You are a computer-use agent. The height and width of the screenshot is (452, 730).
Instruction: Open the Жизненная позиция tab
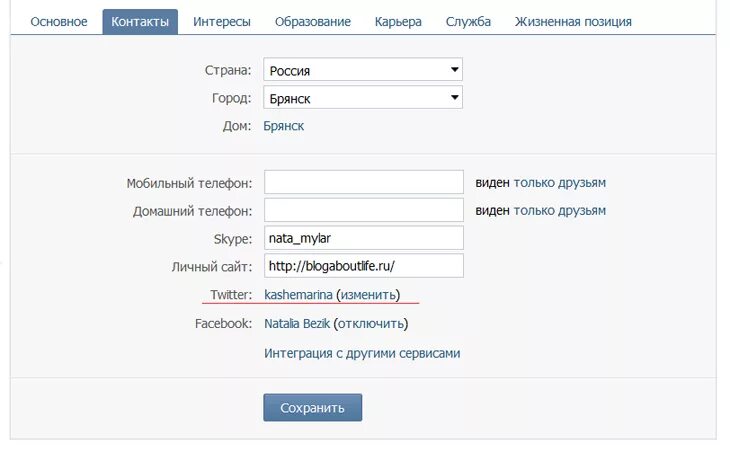[x=573, y=22]
